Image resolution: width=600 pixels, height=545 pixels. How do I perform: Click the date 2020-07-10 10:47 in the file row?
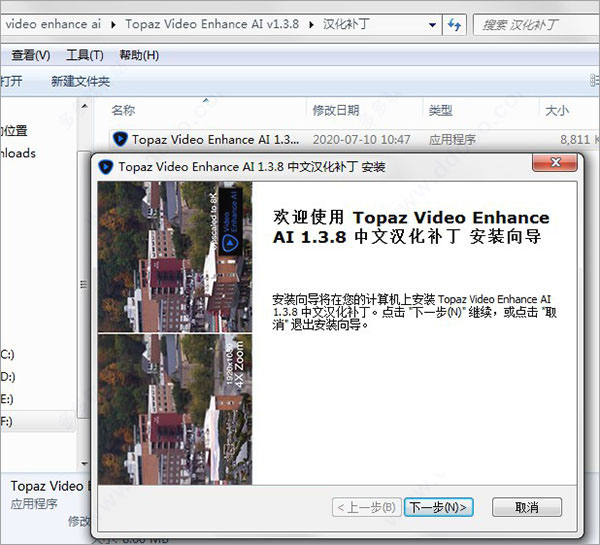click(361, 139)
